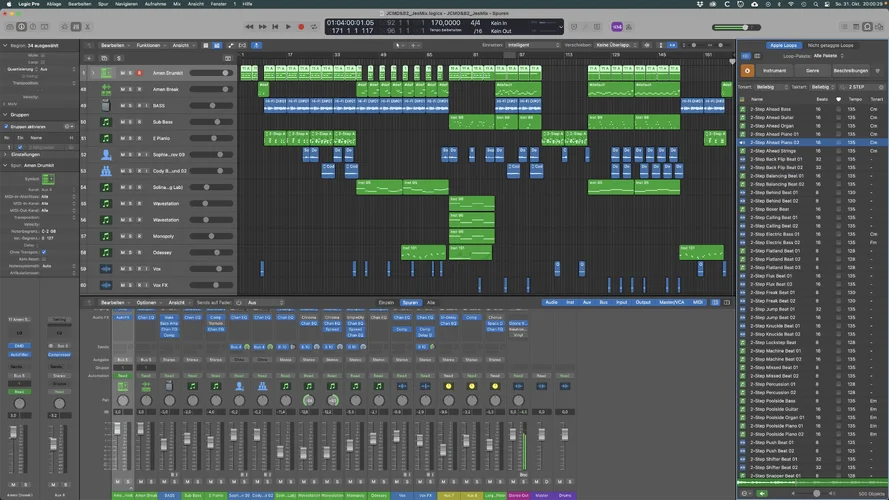This screenshot has width=889, height=500.
Task: Open the Aufnahme menu
Action: 155,4
